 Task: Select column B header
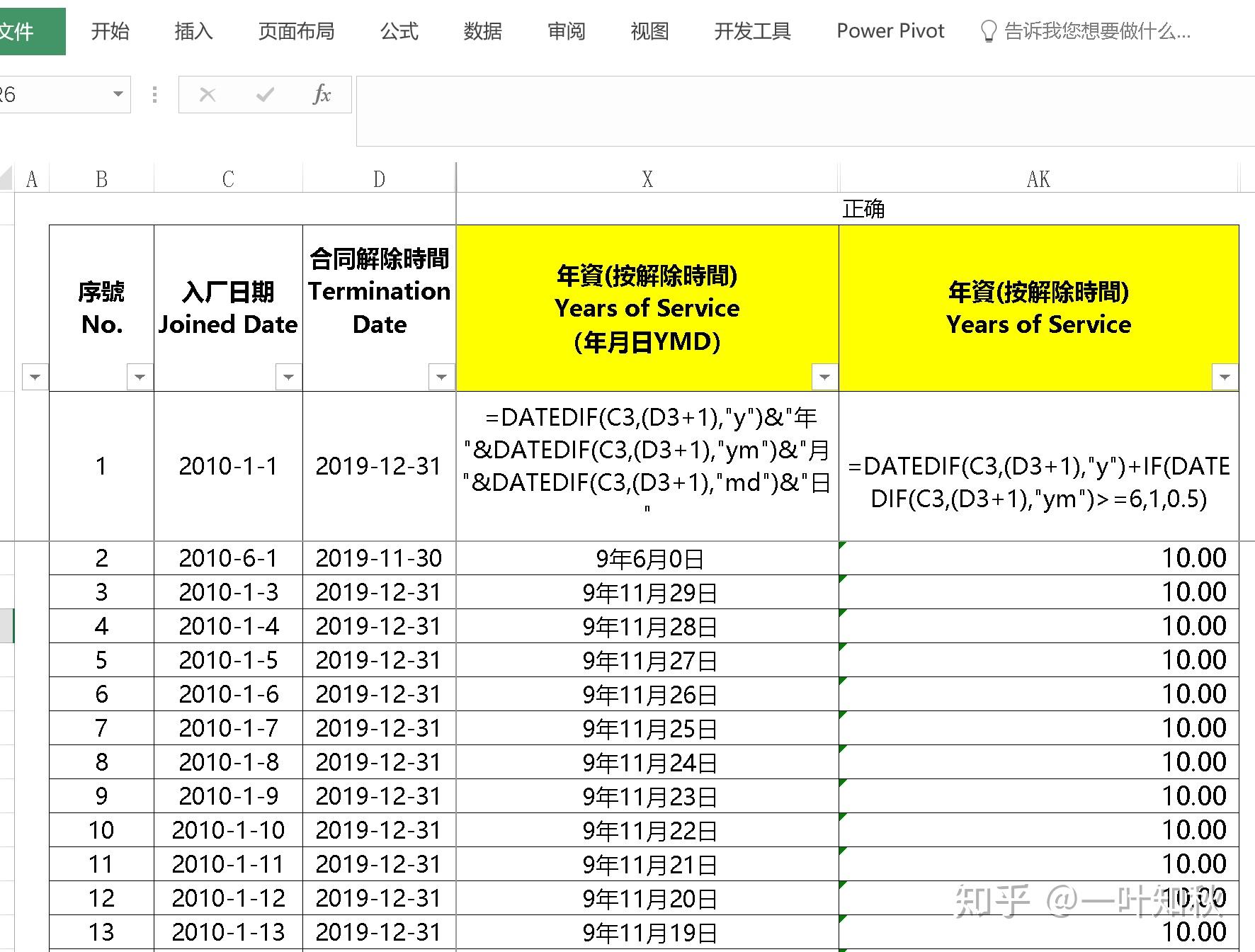[101, 179]
